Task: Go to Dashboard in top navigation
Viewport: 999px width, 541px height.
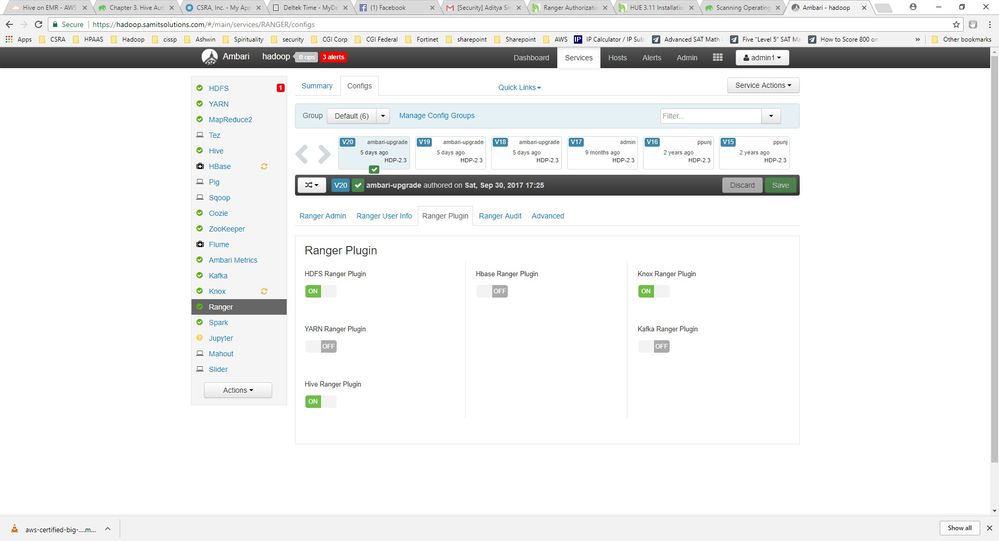Action: (531, 57)
